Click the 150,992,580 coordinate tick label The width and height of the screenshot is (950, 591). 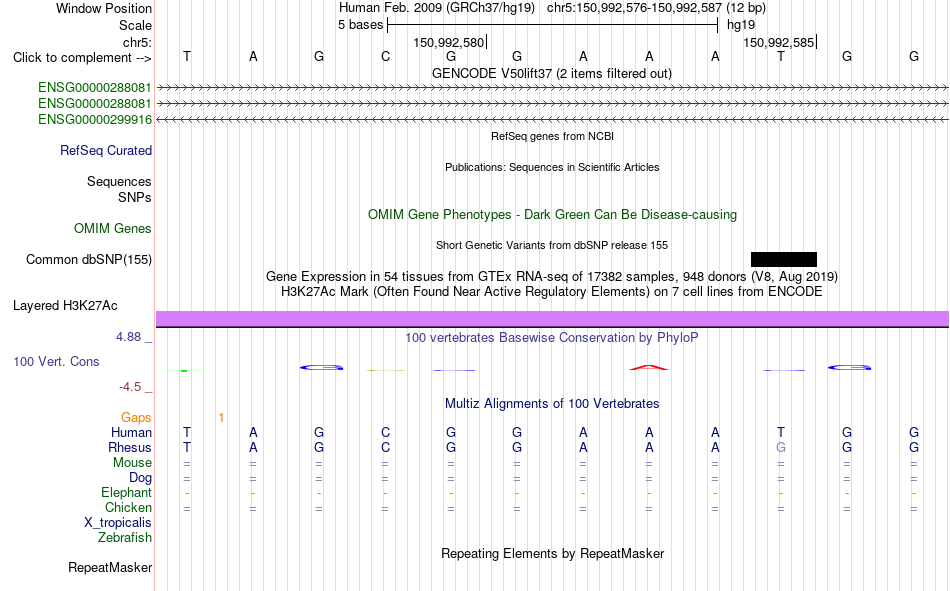click(x=449, y=42)
